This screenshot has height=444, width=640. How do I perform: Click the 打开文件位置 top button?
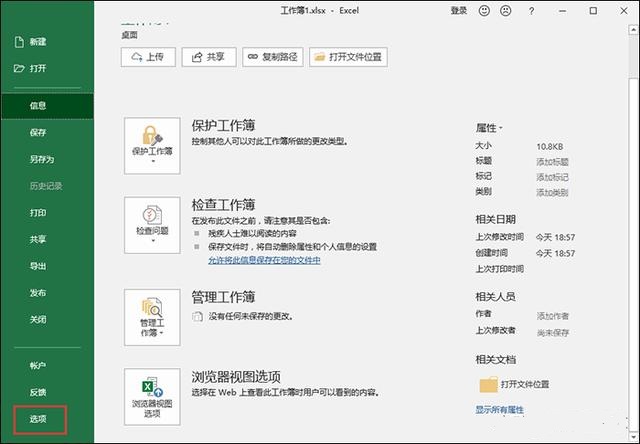(x=348, y=57)
